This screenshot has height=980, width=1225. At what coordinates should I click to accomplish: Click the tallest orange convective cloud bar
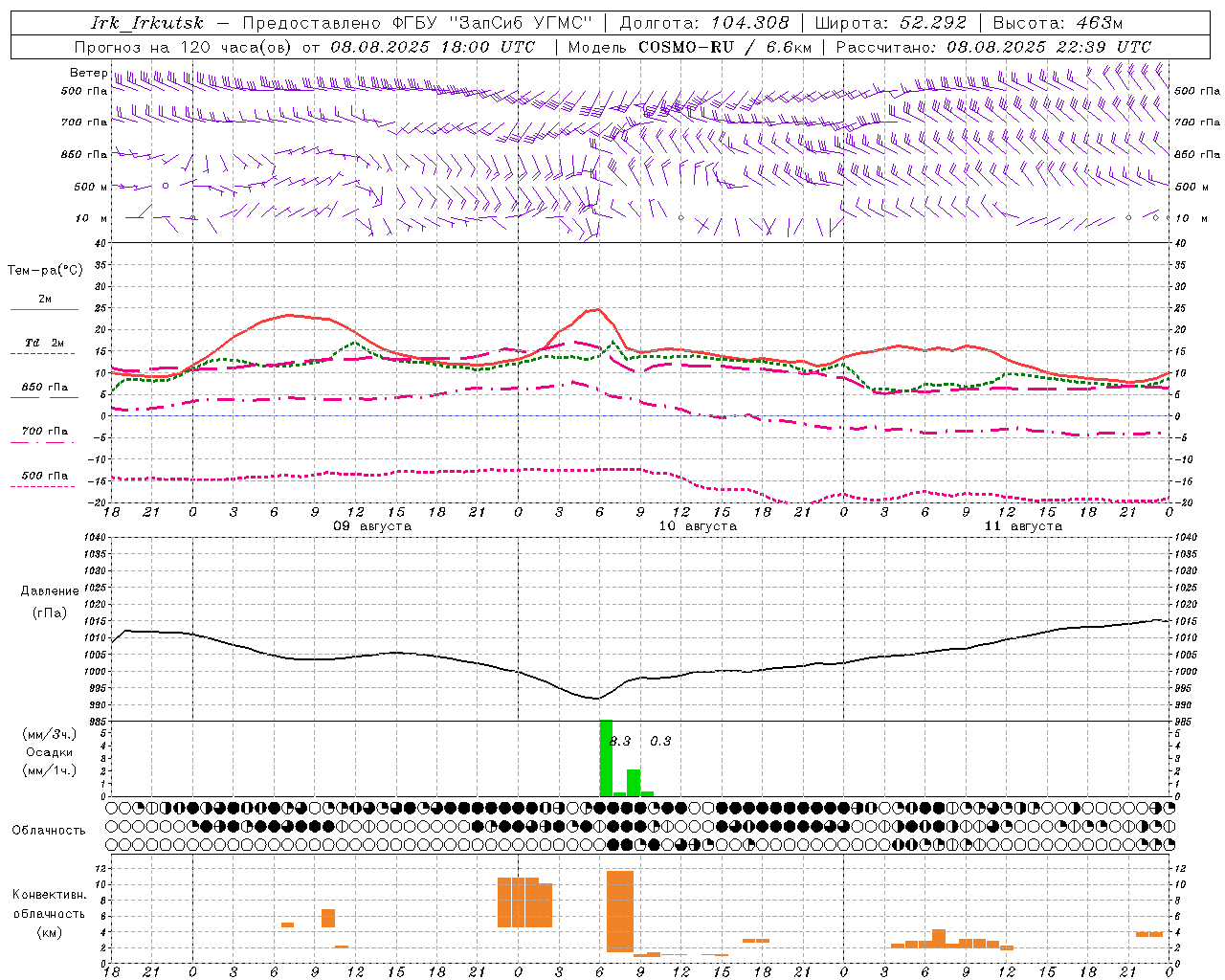click(620, 912)
